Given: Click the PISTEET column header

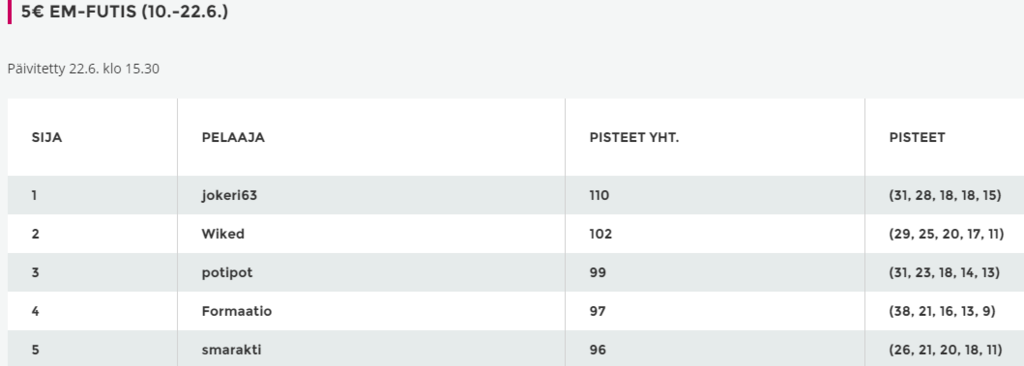Looking at the screenshot, I should [917, 138].
